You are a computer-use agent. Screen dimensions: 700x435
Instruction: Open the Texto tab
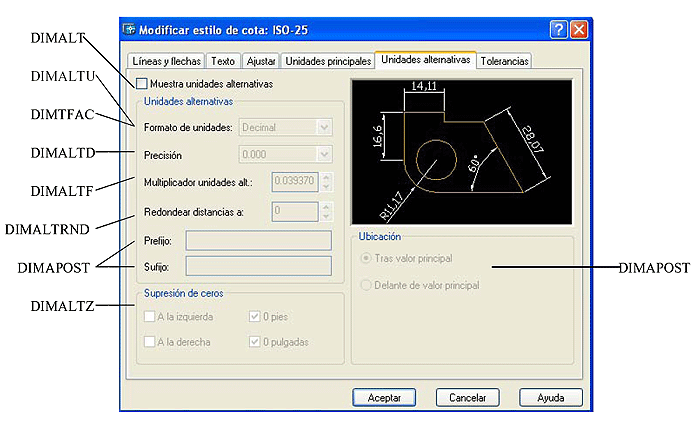click(x=223, y=61)
